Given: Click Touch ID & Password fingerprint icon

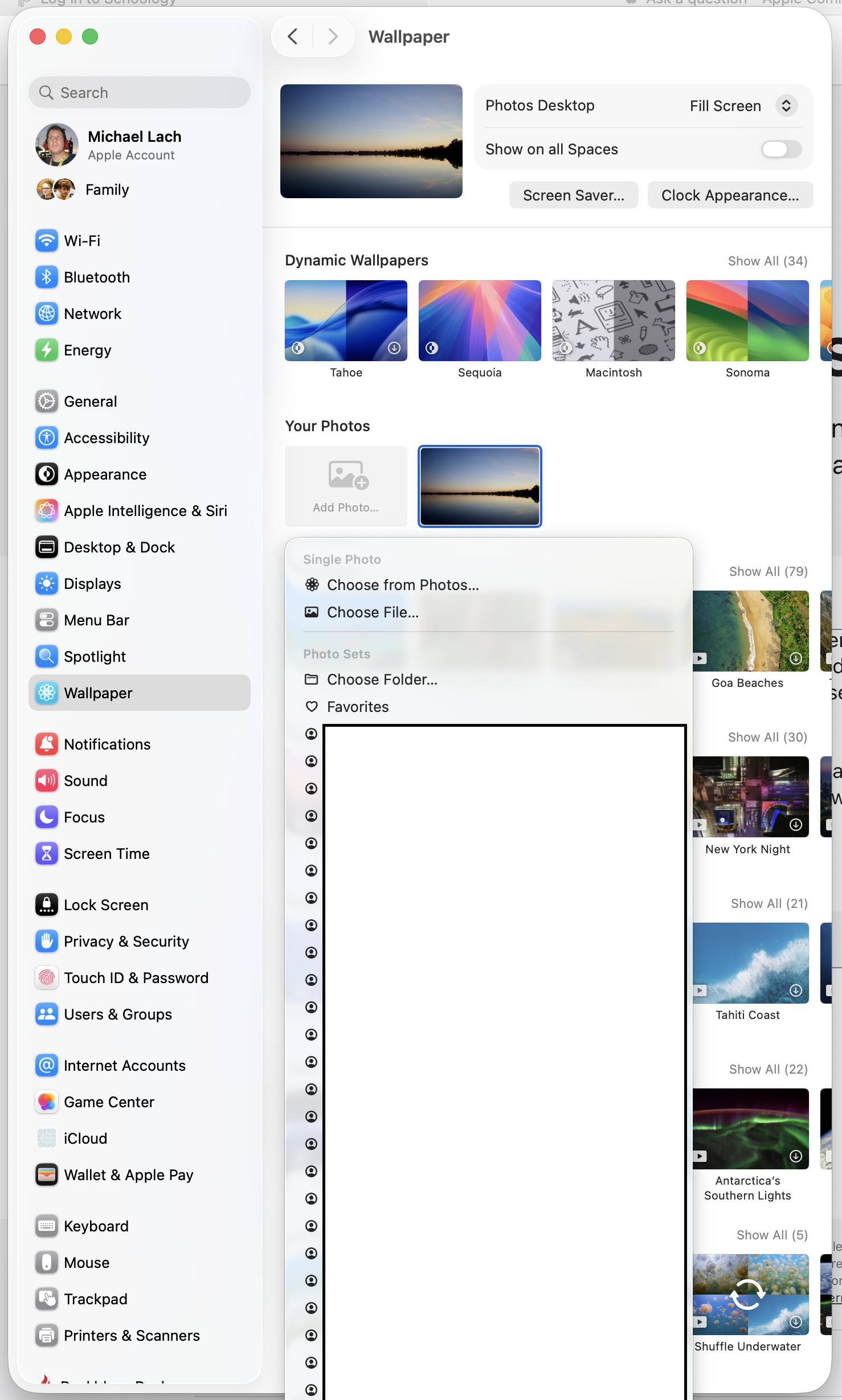Looking at the screenshot, I should point(47,978).
